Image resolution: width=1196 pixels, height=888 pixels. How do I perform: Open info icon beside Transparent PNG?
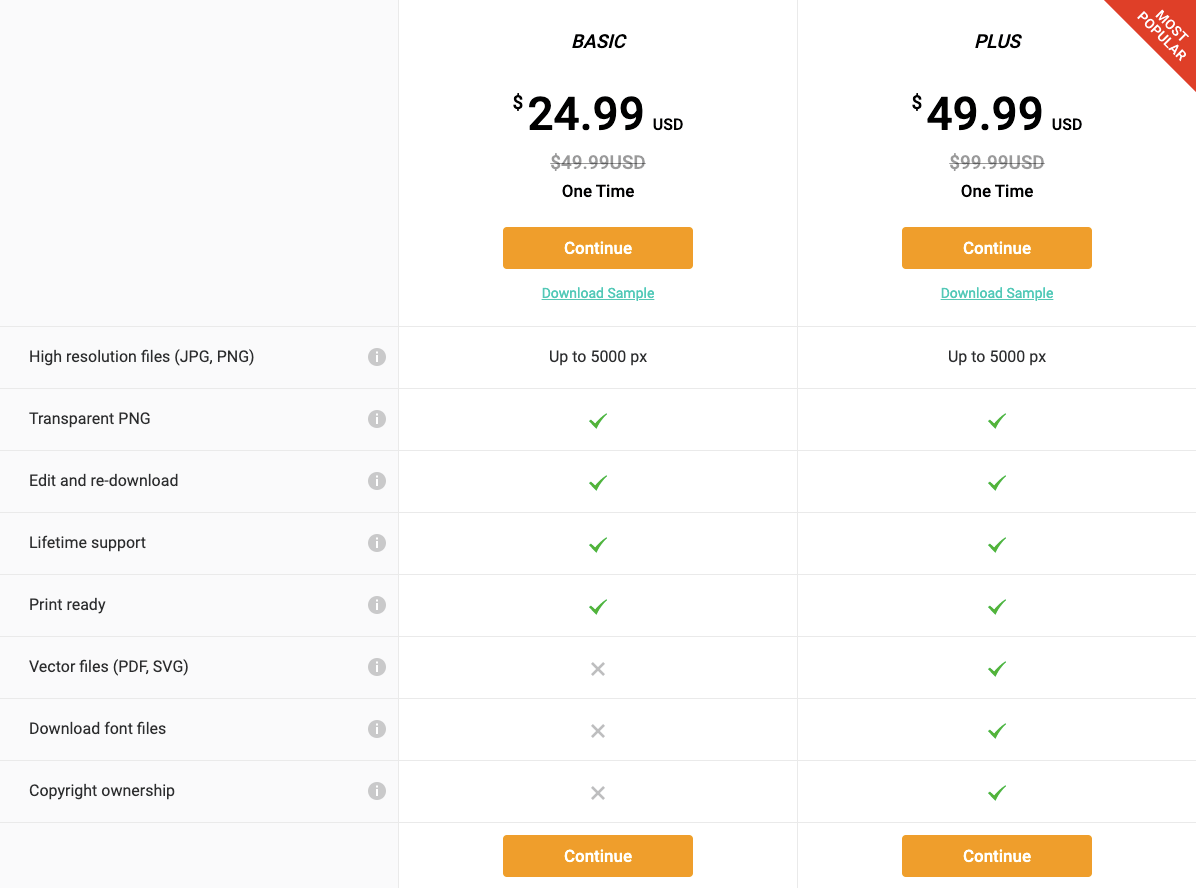tap(377, 418)
